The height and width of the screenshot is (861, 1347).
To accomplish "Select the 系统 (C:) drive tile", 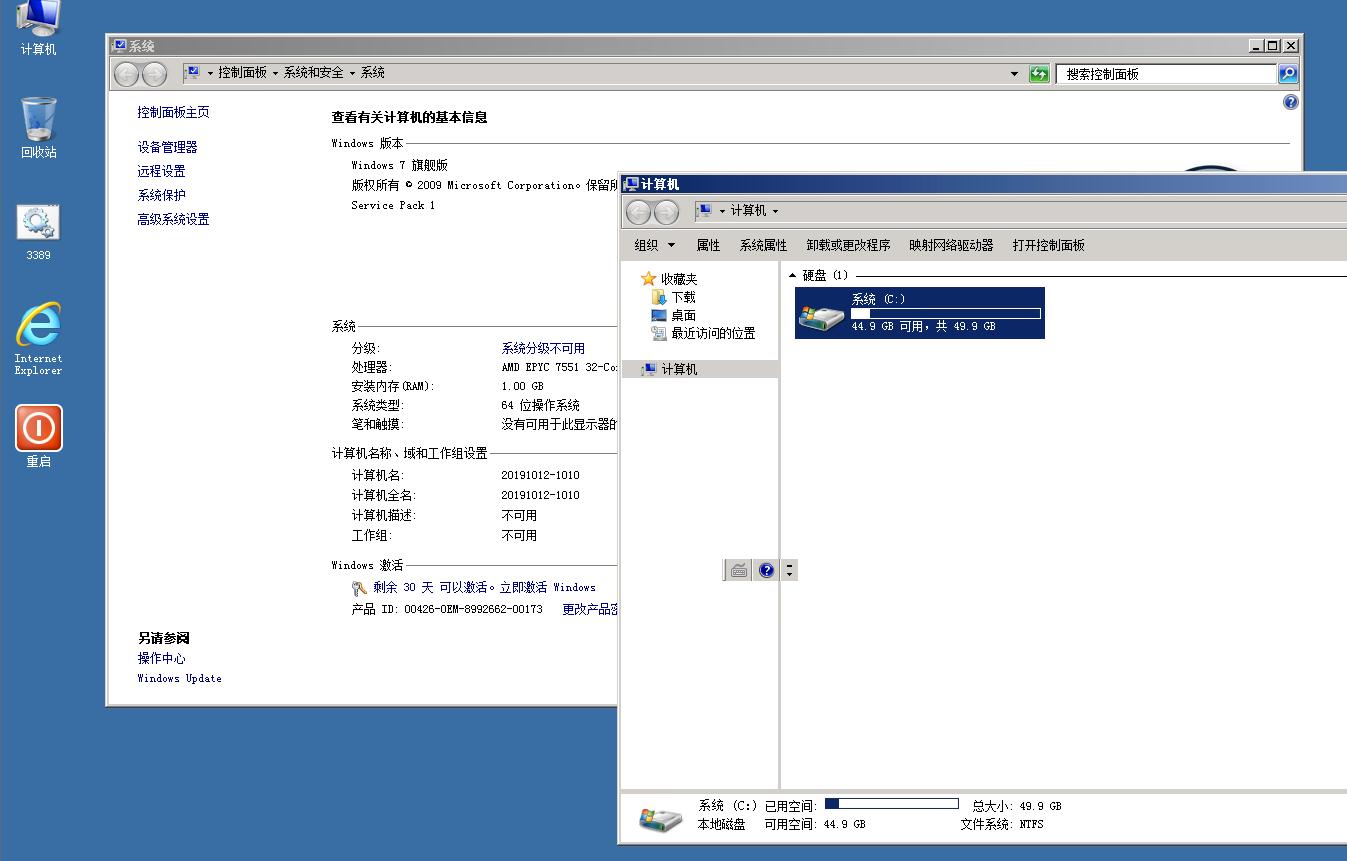I will click(x=920, y=313).
